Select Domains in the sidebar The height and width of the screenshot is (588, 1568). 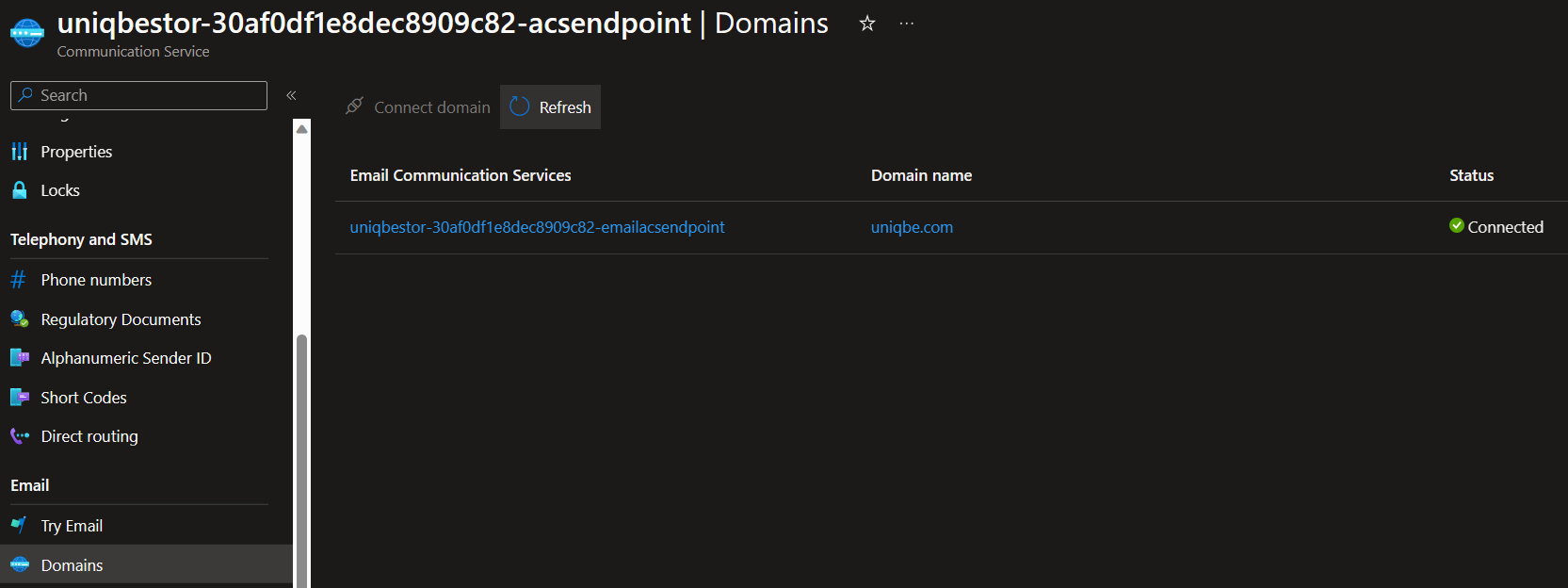[x=146, y=564]
